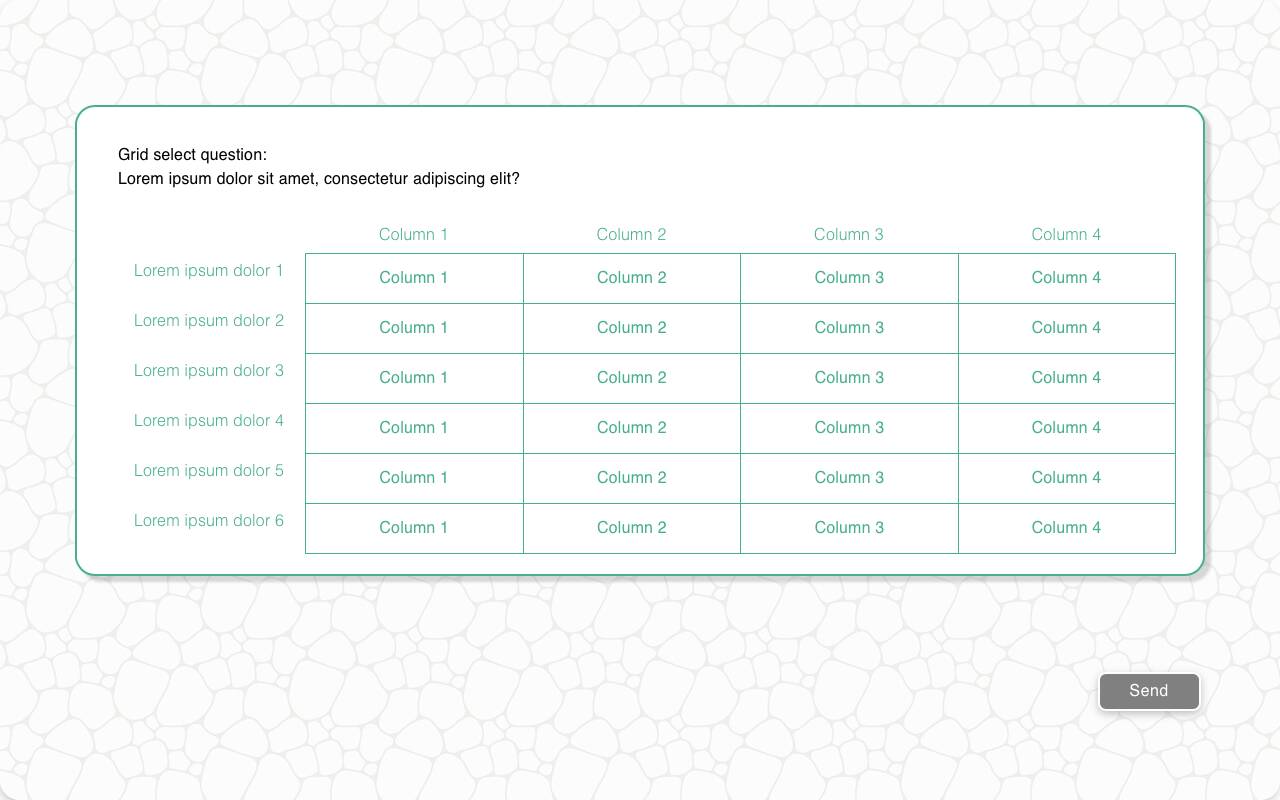Choose Column 4 in Lorem ipsum dolor 1 row
This screenshot has height=800, width=1280.
[x=1066, y=278]
